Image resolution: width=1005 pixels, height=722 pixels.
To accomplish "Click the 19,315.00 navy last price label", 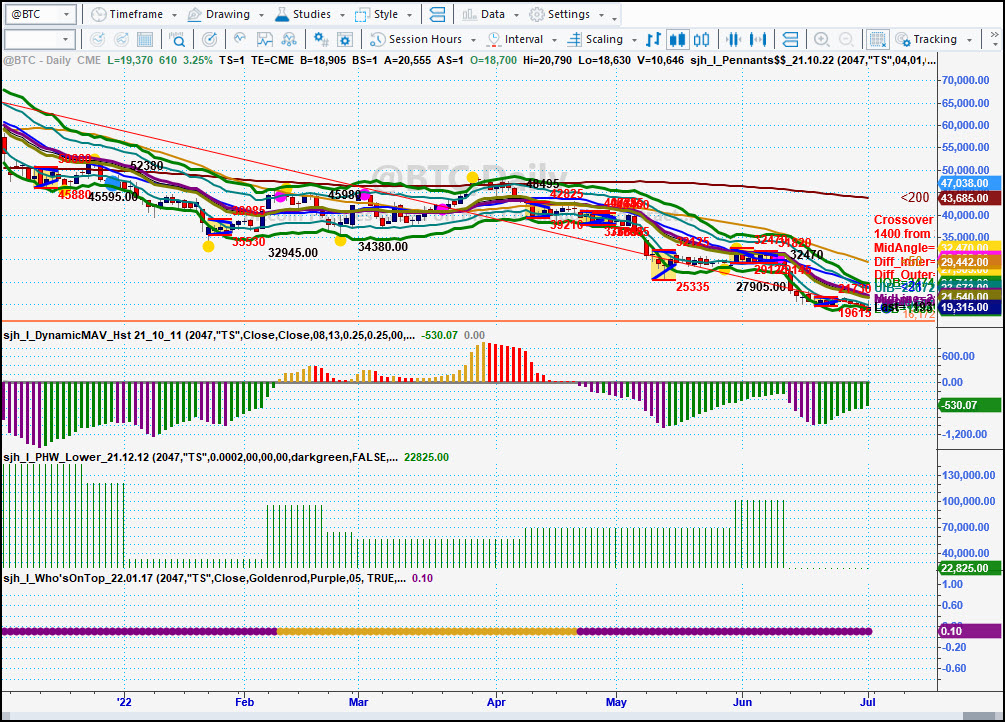I will (969, 308).
